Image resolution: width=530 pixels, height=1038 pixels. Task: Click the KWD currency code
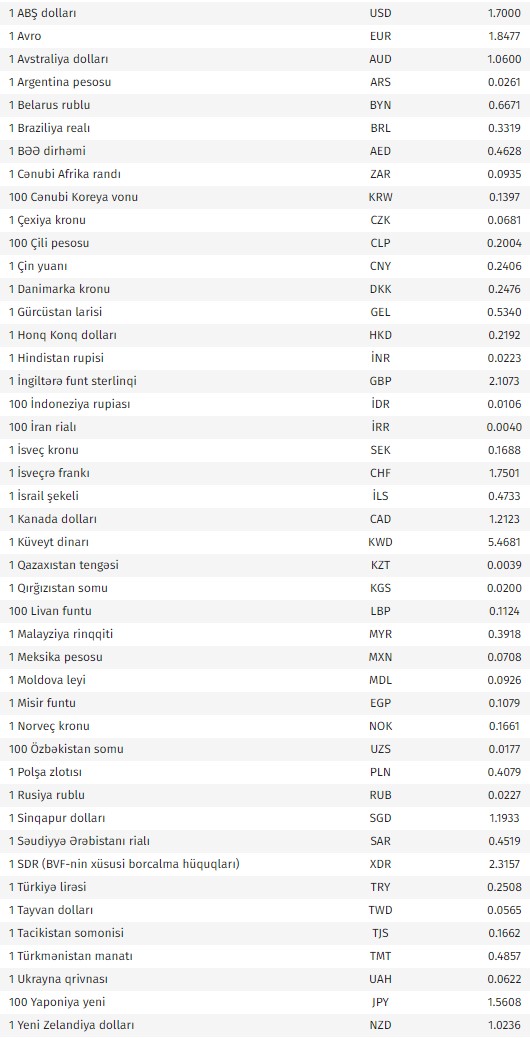380,542
